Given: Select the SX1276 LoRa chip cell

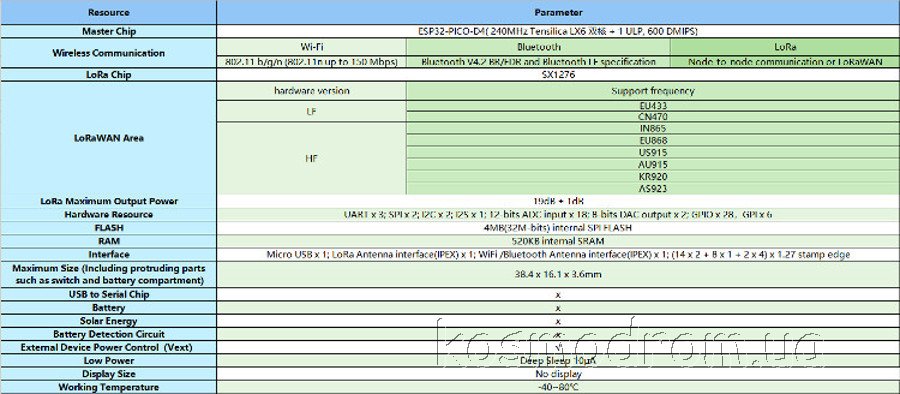Looking at the screenshot, I should click(x=558, y=75).
